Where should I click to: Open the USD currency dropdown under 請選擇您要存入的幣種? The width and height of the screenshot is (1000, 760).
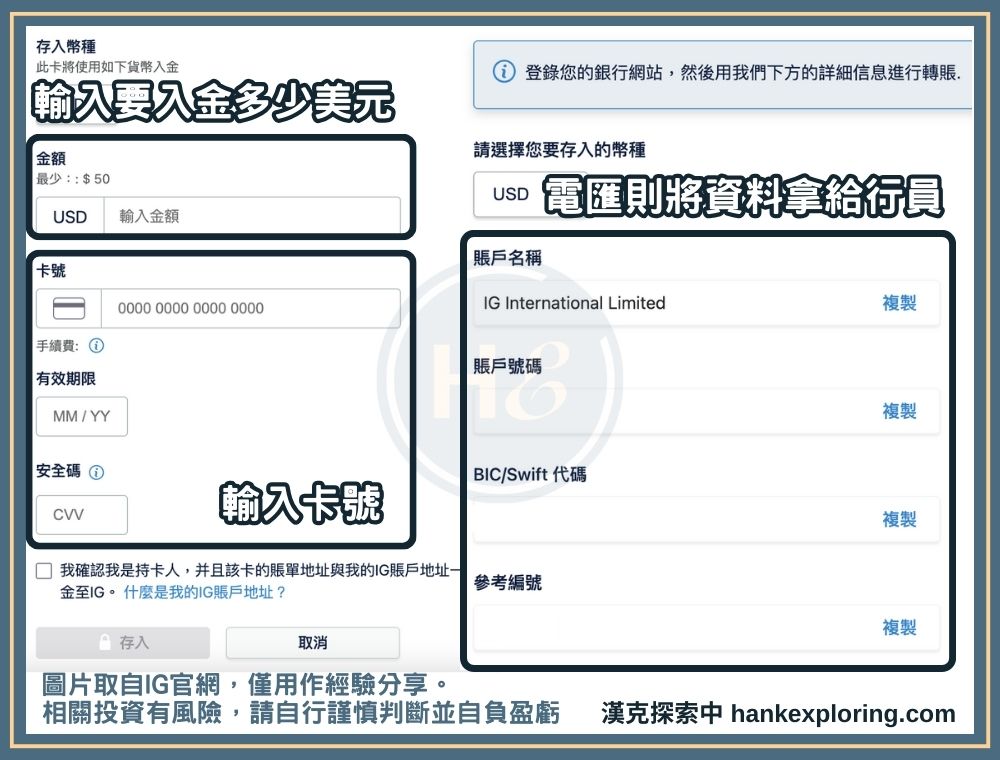(510, 194)
